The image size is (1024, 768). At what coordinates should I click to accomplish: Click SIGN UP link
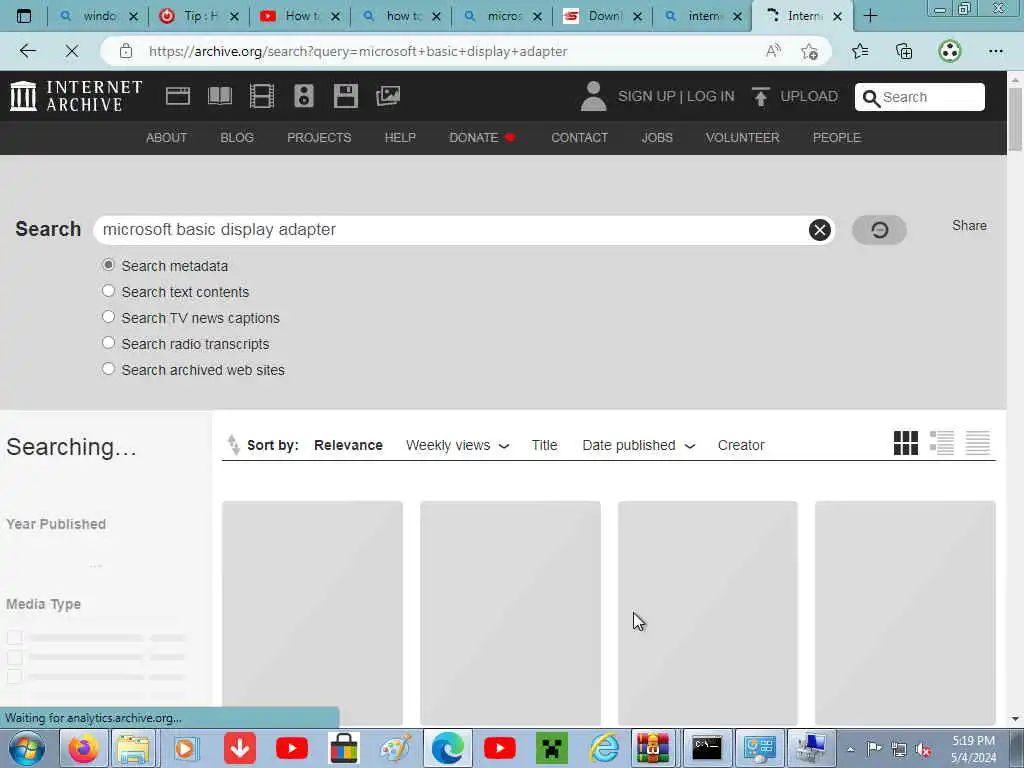[647, 97]
